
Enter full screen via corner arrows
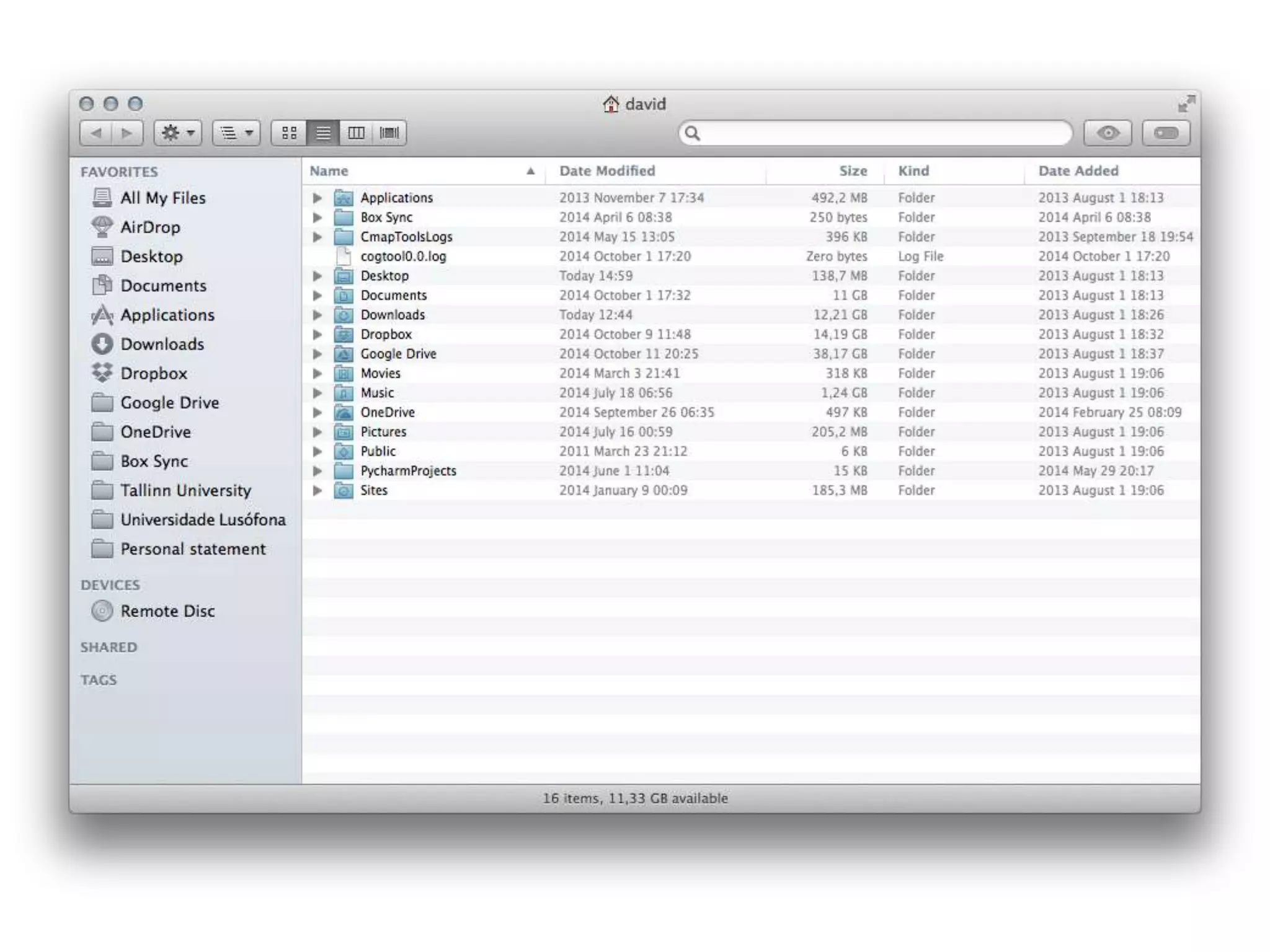tap(1186, 104)
